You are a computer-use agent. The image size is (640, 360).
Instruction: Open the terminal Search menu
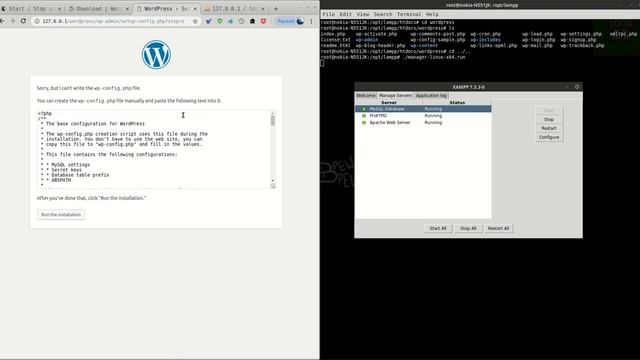(x=383, y=14)
